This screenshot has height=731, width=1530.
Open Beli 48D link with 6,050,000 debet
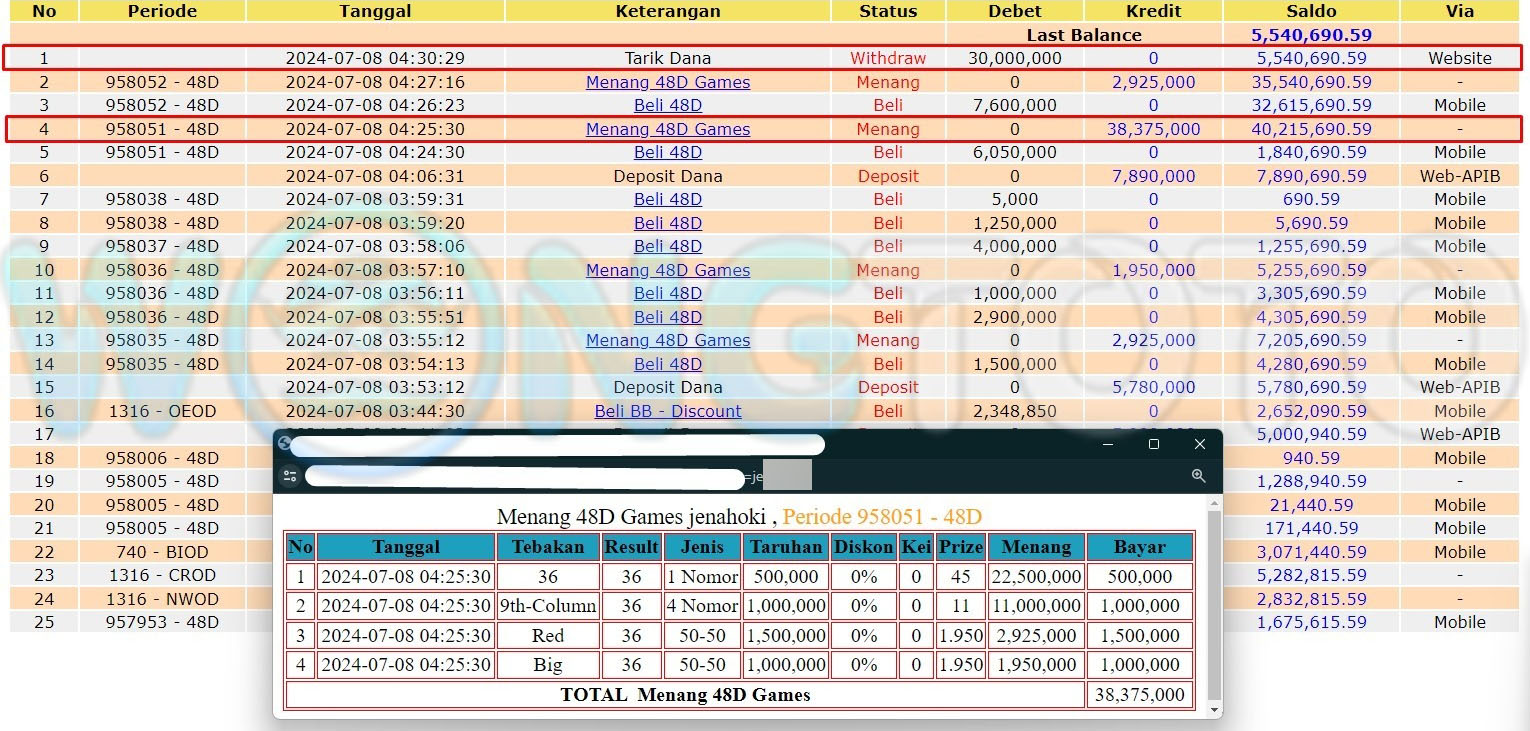click(668, 152)
